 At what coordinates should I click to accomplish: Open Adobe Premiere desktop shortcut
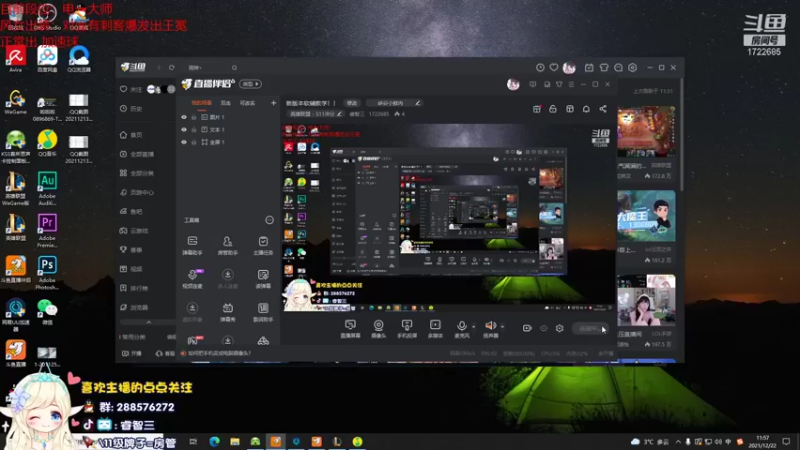47,231
